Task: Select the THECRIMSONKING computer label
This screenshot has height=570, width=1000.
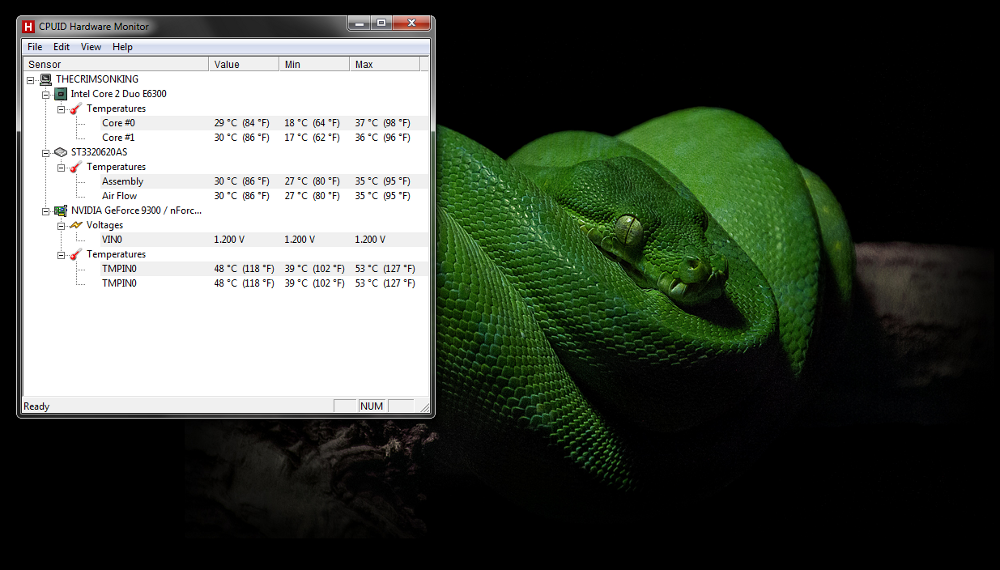Action: coord(97,79)
